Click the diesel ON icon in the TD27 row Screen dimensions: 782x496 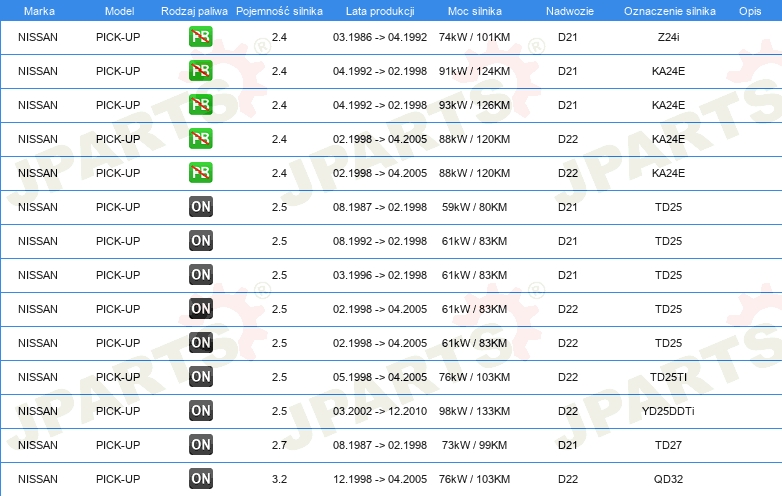click(x=200, y=445)
